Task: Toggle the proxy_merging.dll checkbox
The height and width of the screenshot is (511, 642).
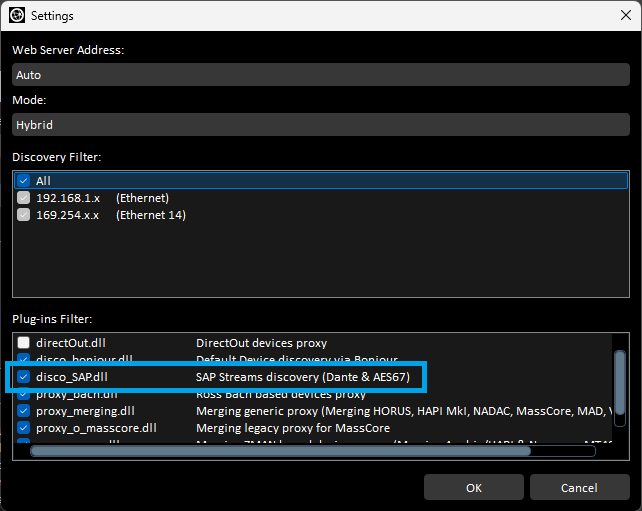Action: [23, 411]
